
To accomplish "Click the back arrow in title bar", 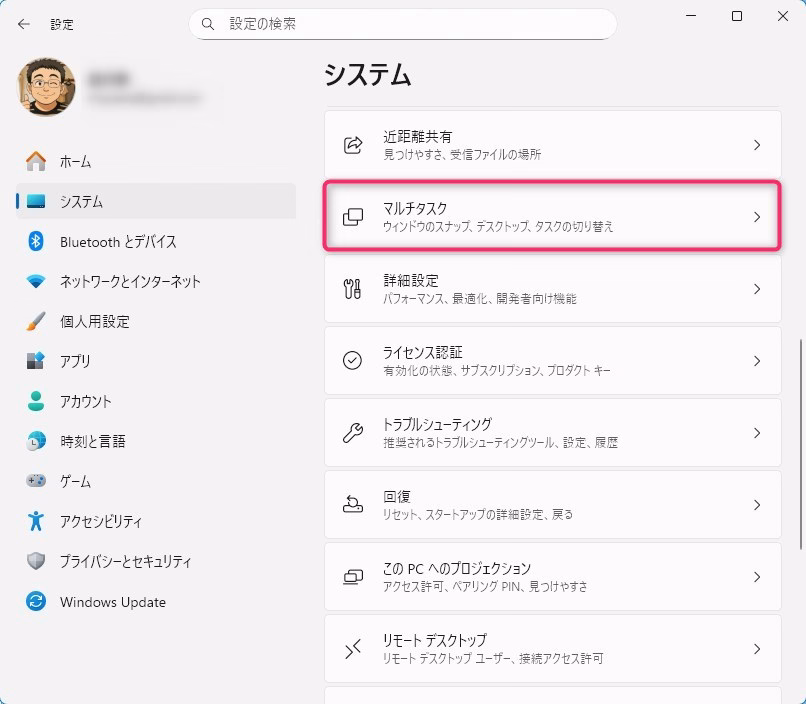I will (x=24, y=24).
